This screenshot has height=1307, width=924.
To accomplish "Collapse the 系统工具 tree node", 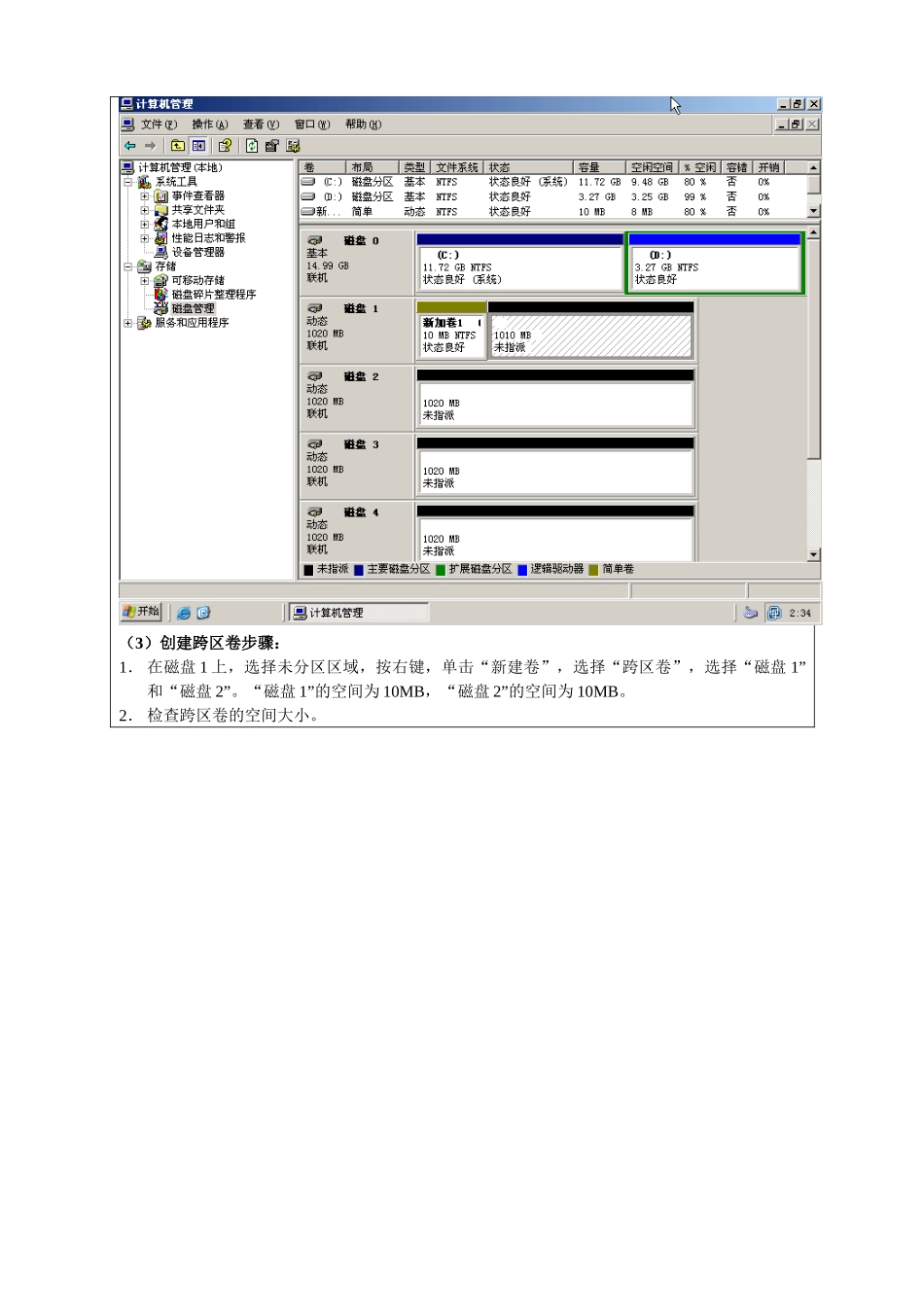I will point(127,182).
